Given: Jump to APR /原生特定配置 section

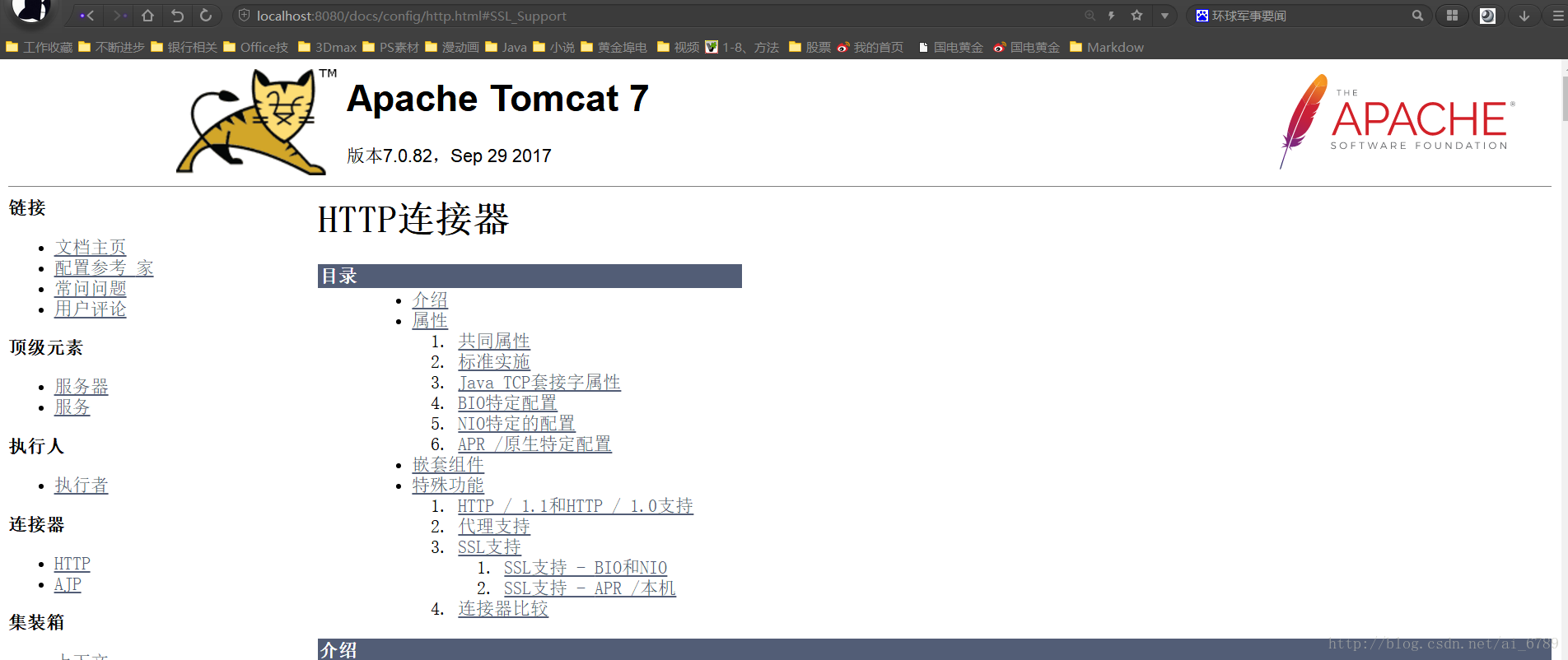Looking at the screenshot, I should click(x=534, y=444).
